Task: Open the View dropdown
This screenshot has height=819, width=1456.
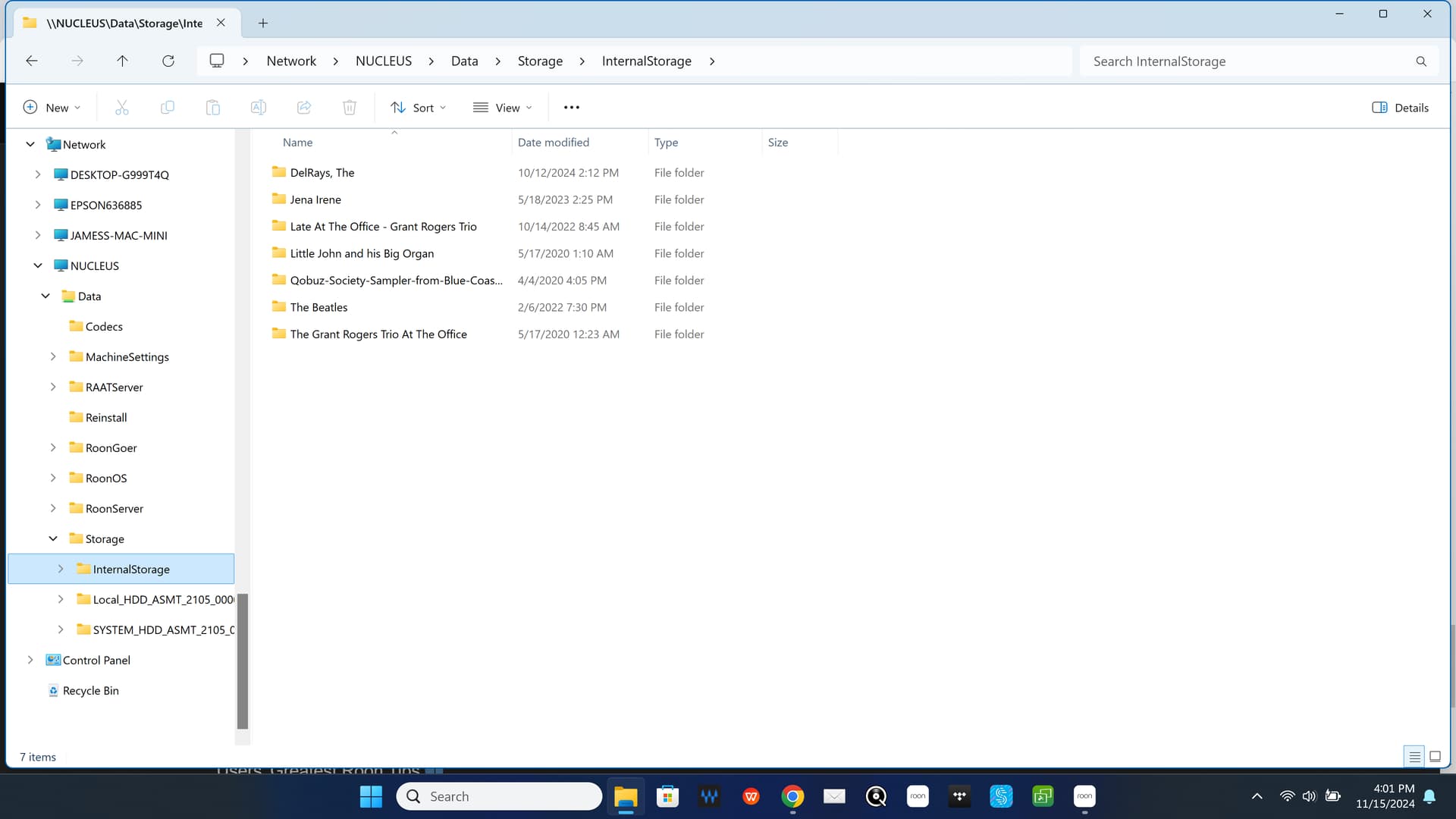Action: coord(502,108)
